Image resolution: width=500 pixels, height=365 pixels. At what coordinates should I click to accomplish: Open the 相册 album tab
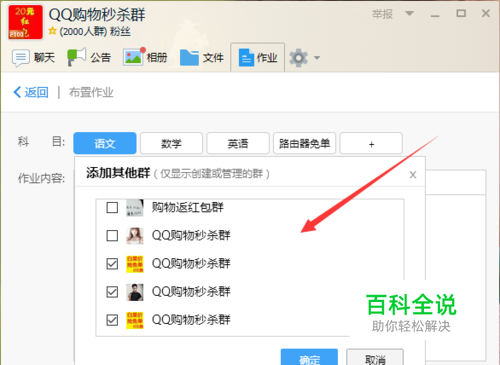pos(145,58)
